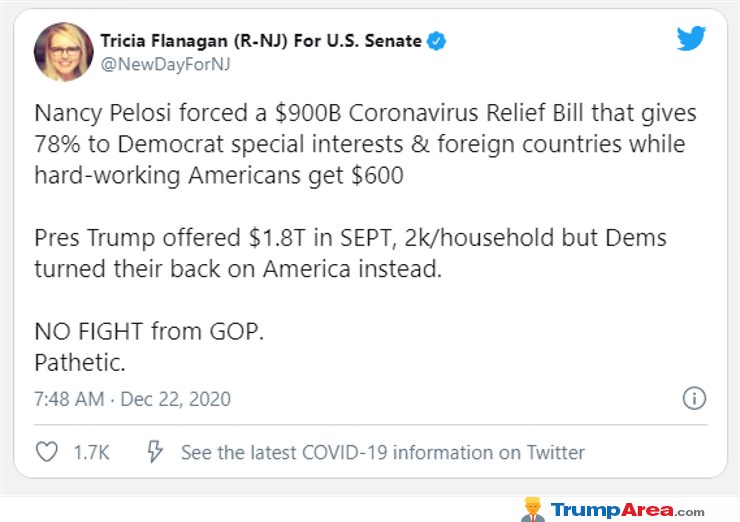
Task: Click the 'hard-working Americans get $600' line
Action: [x=219, y=176]
